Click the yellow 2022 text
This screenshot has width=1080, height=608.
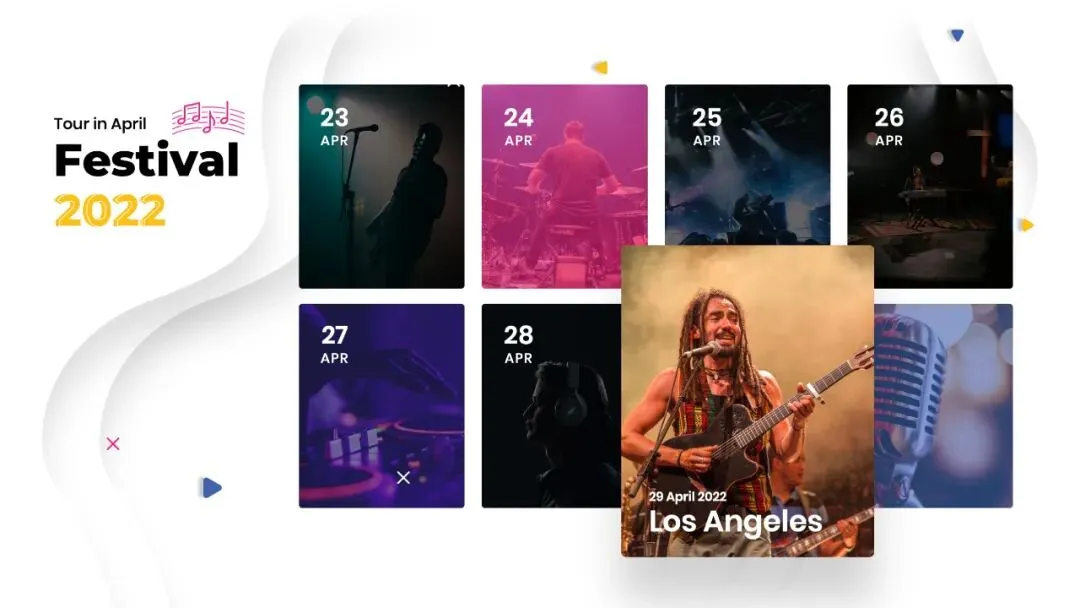point(110,210)
